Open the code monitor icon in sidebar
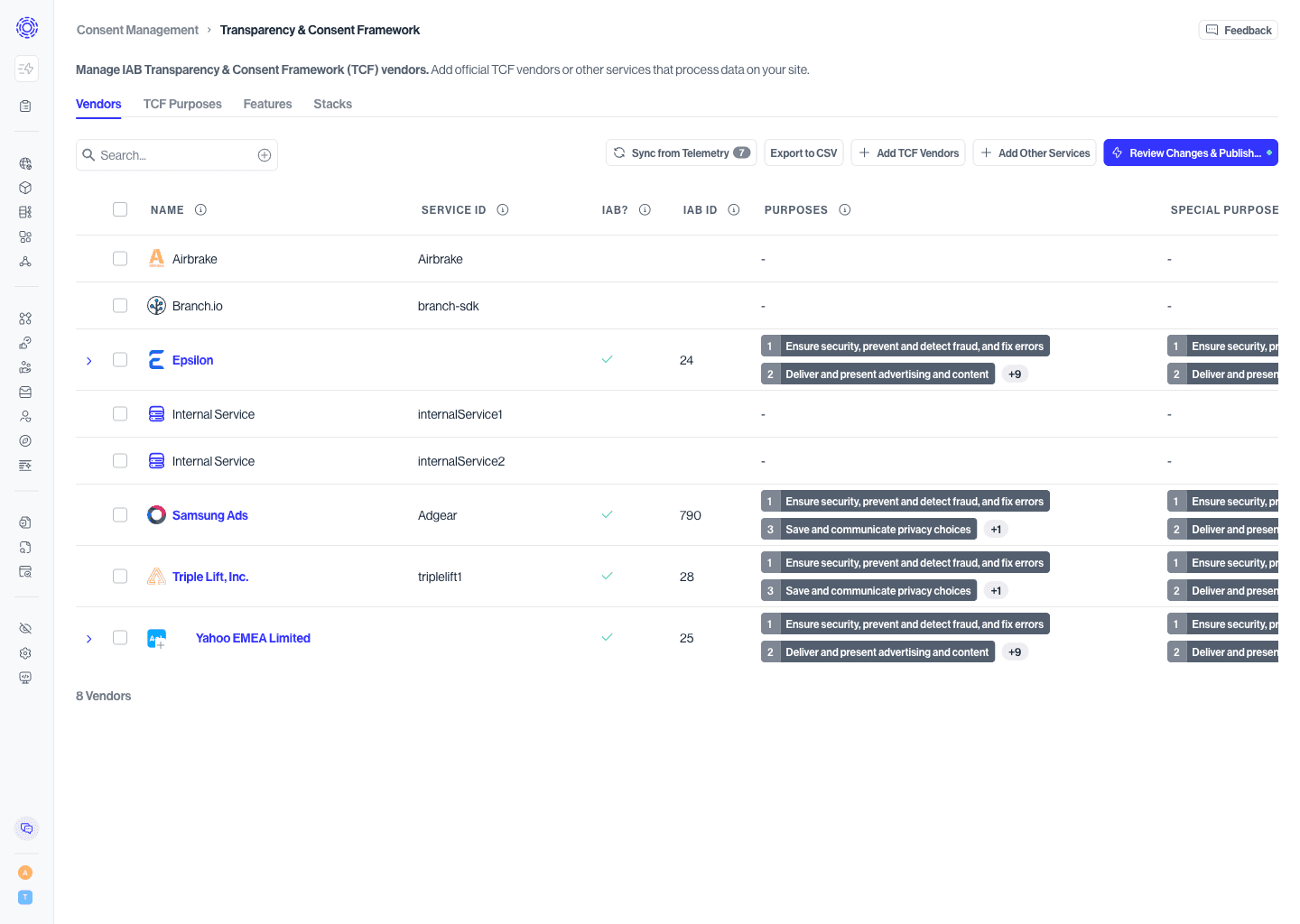Screen dimensions: 1300x924 pos(25,677)
